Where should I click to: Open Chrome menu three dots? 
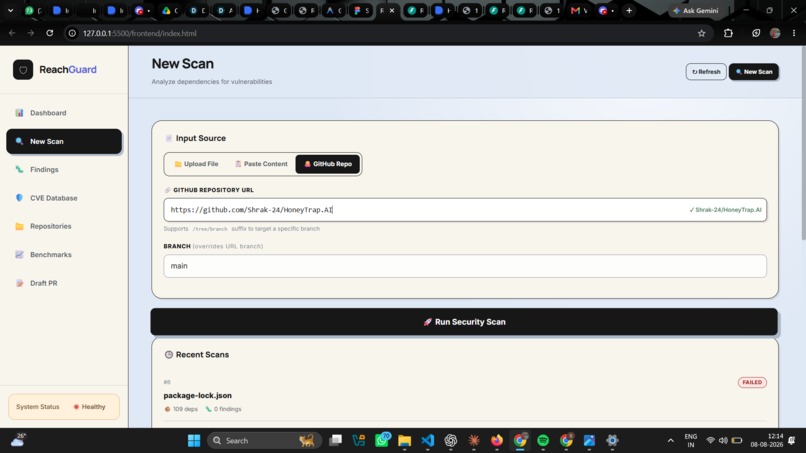point(794,33)
